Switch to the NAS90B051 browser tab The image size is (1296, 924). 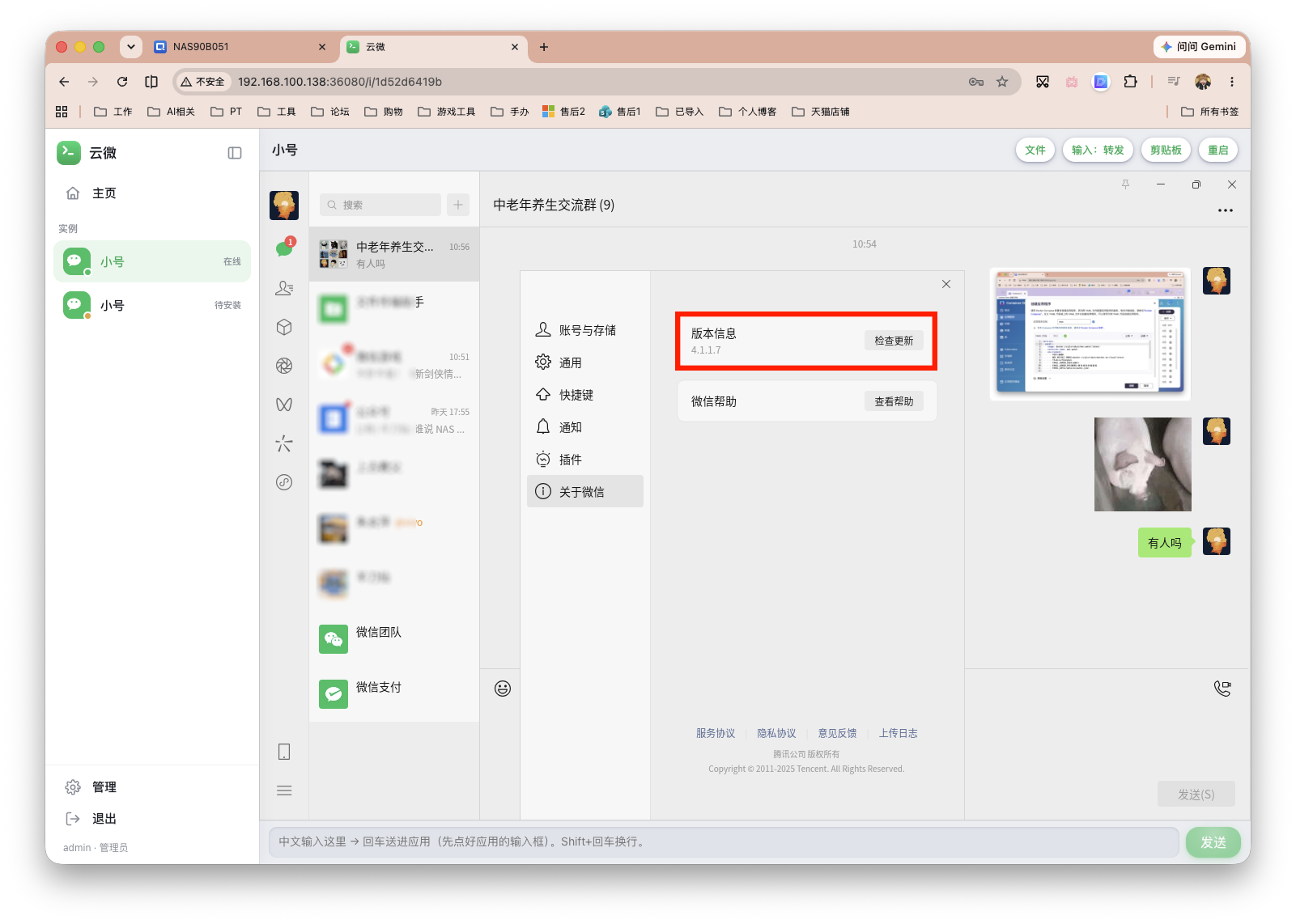(x=240, y=47)
